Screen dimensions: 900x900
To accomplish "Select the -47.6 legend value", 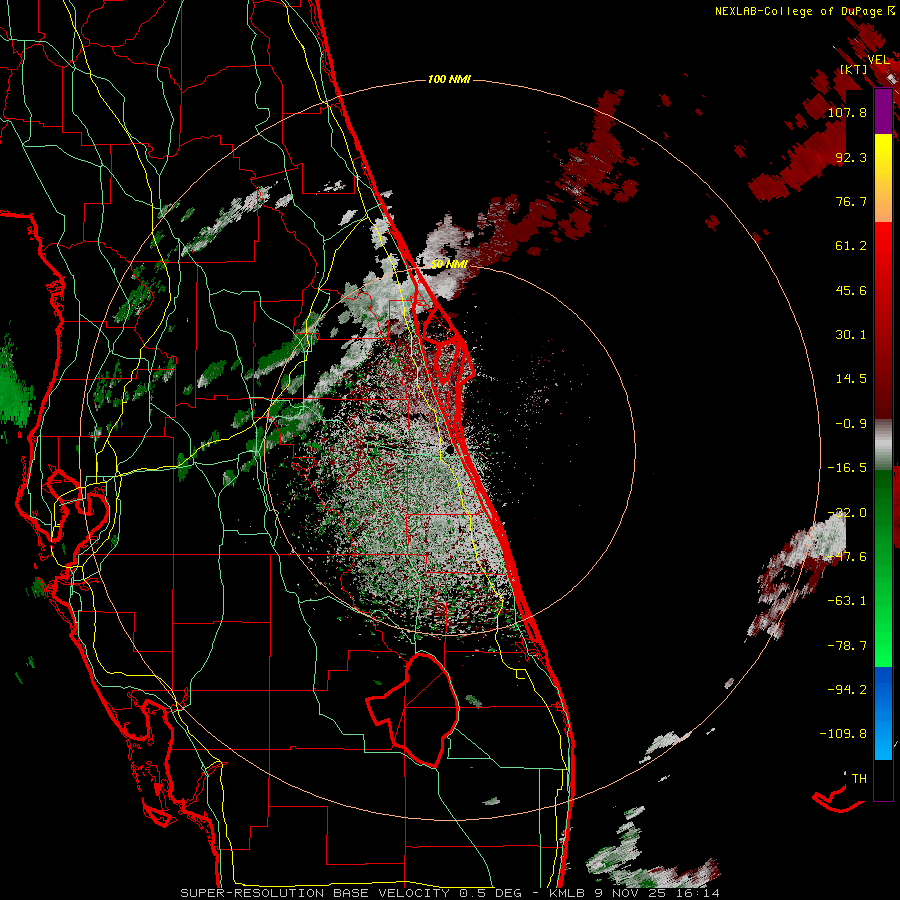I will coord(847,557).
